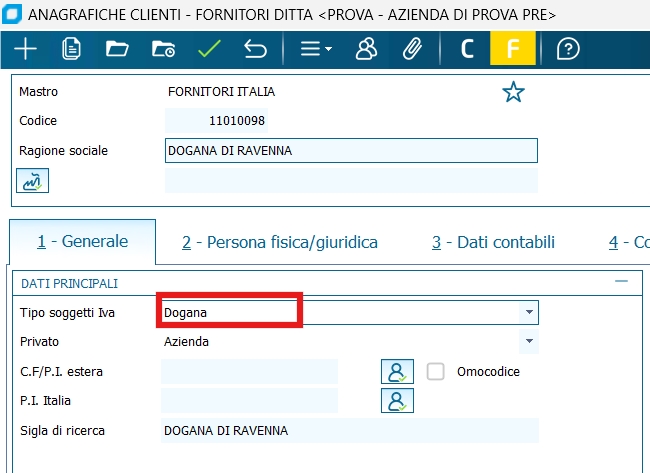
Task: Mark record as favorite with star
Action: click(x=513, y=93)
